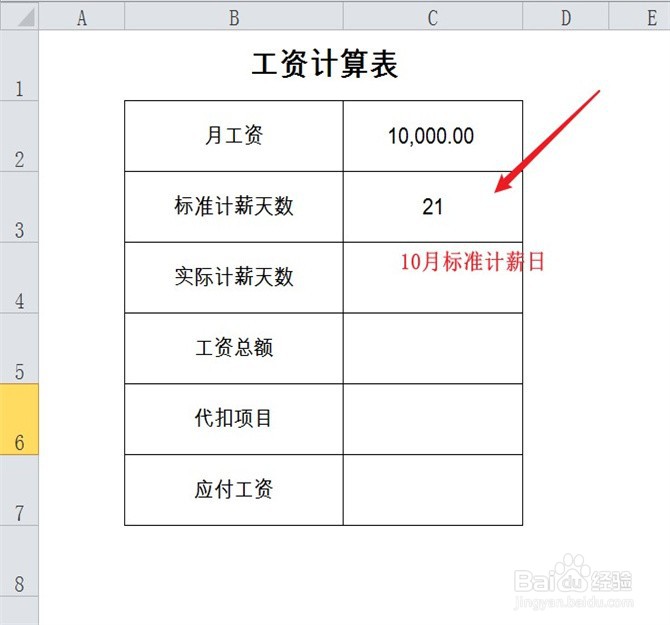Select column B header
Viewport: 670px width, 625px height.
[234, 16]
